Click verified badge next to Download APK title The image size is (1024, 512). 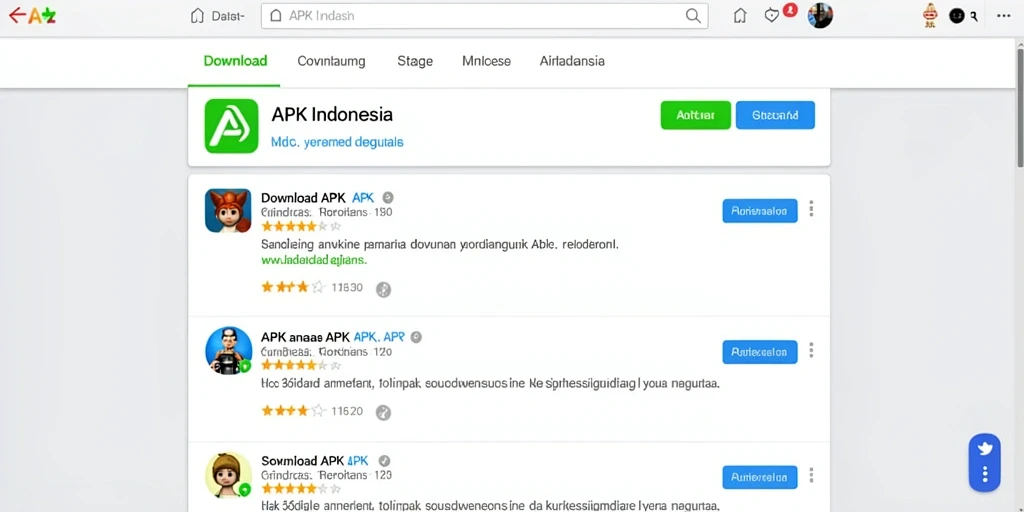pos(387,197)
